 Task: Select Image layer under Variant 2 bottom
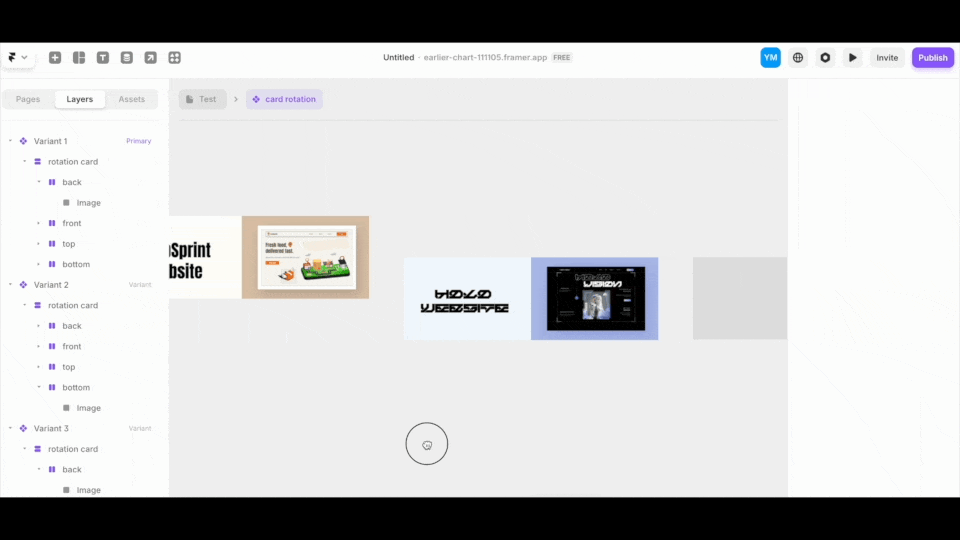point(88,408)
